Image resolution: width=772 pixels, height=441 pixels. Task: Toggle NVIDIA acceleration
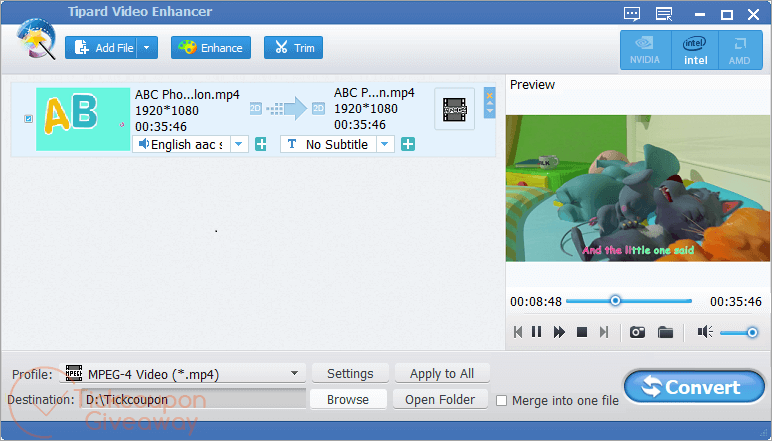pos(645,50)
